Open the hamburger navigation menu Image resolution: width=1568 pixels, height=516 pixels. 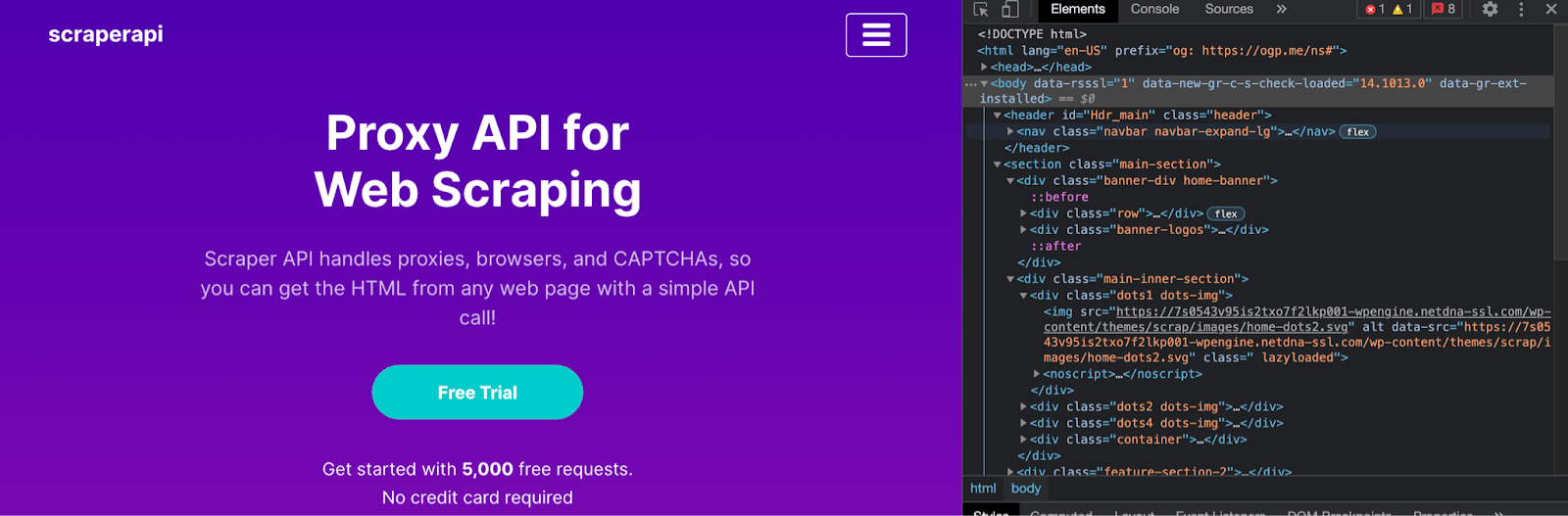(x=876, y=35)
